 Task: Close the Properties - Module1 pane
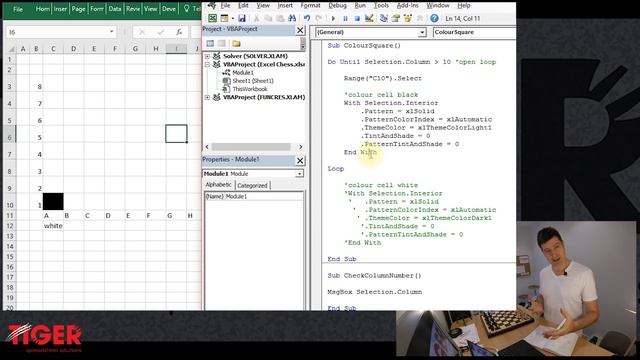(x=300, y=160)
